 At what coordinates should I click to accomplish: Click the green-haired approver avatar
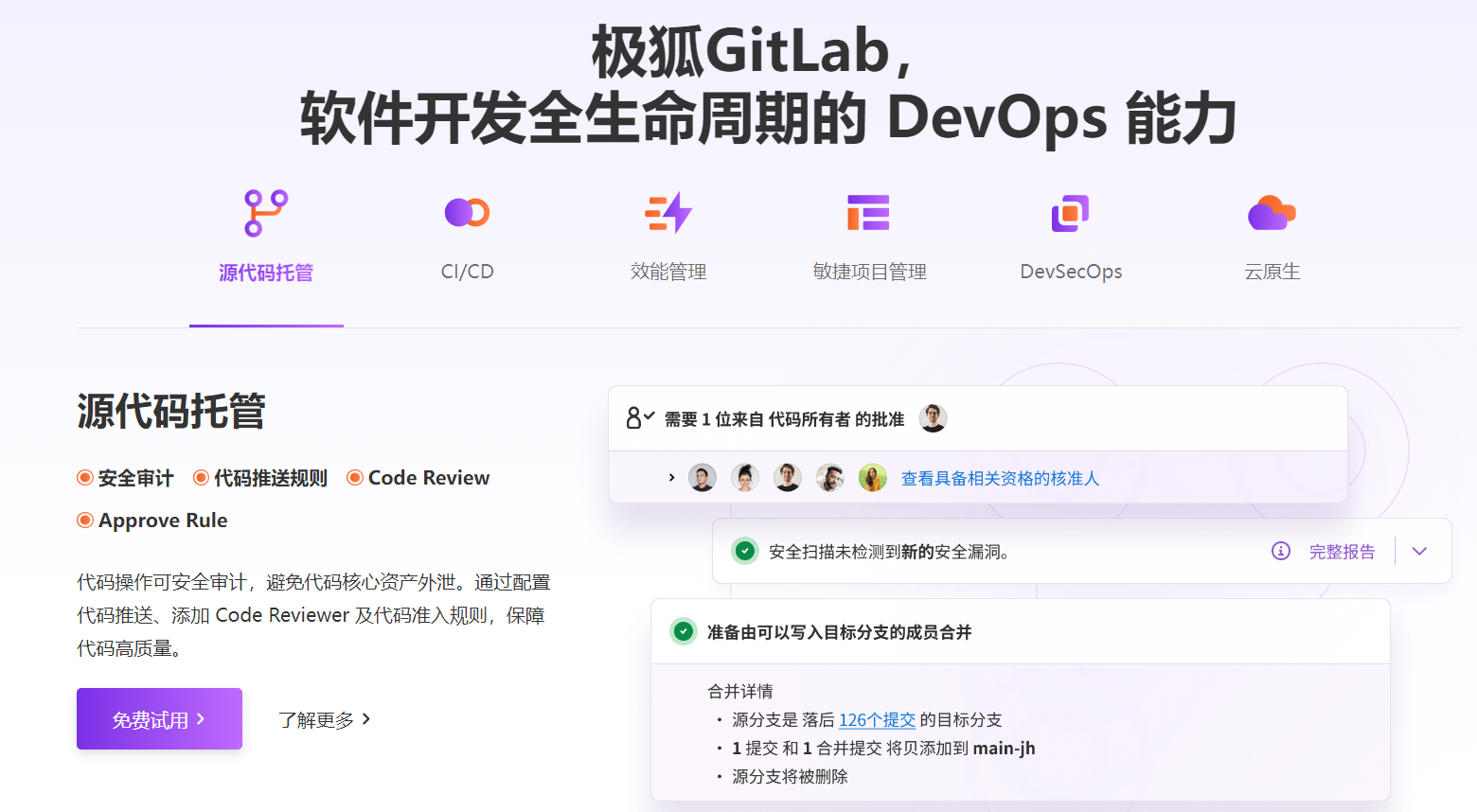[872, 478]
